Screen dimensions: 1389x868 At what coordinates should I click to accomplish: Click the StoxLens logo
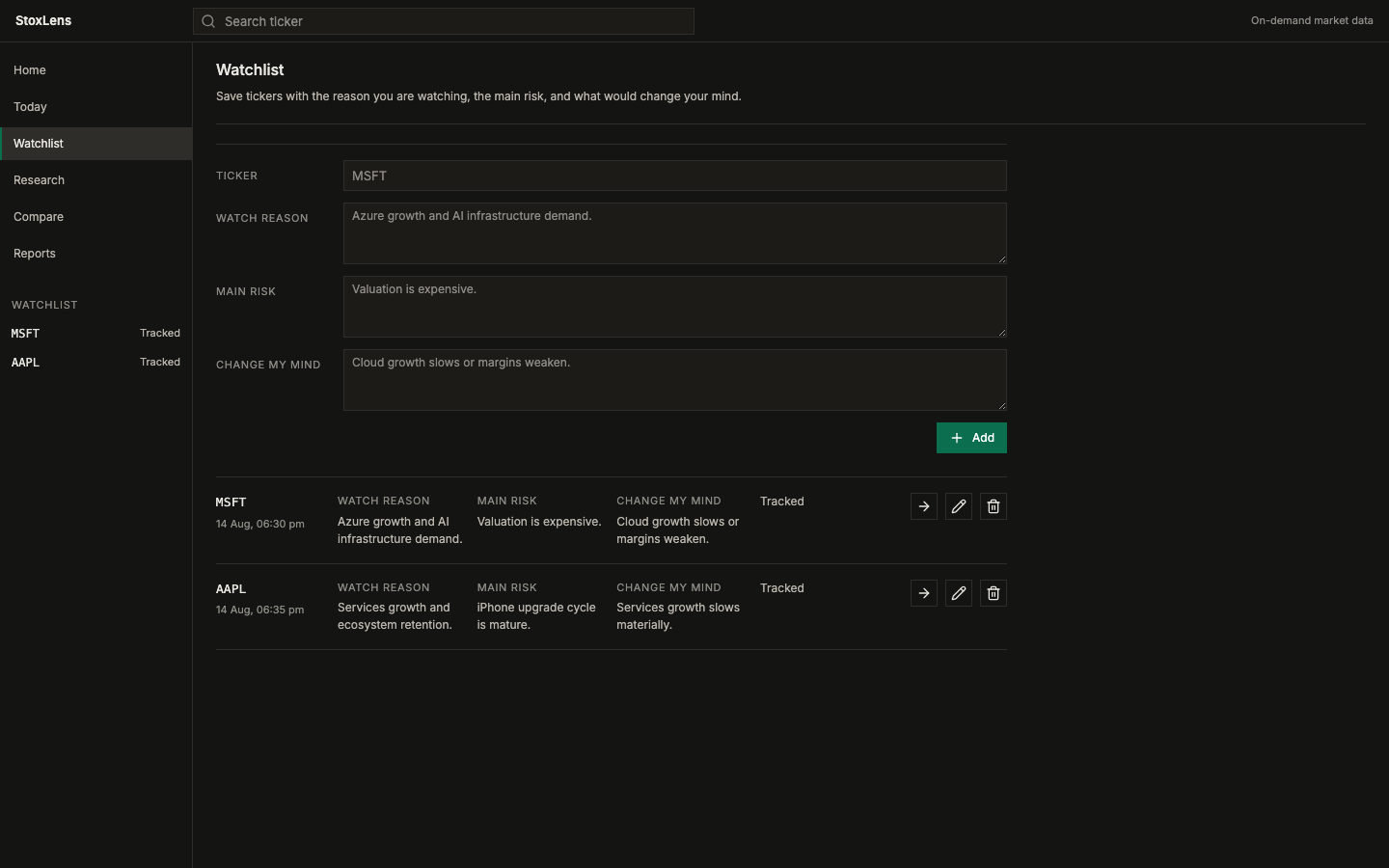[43, 20]
